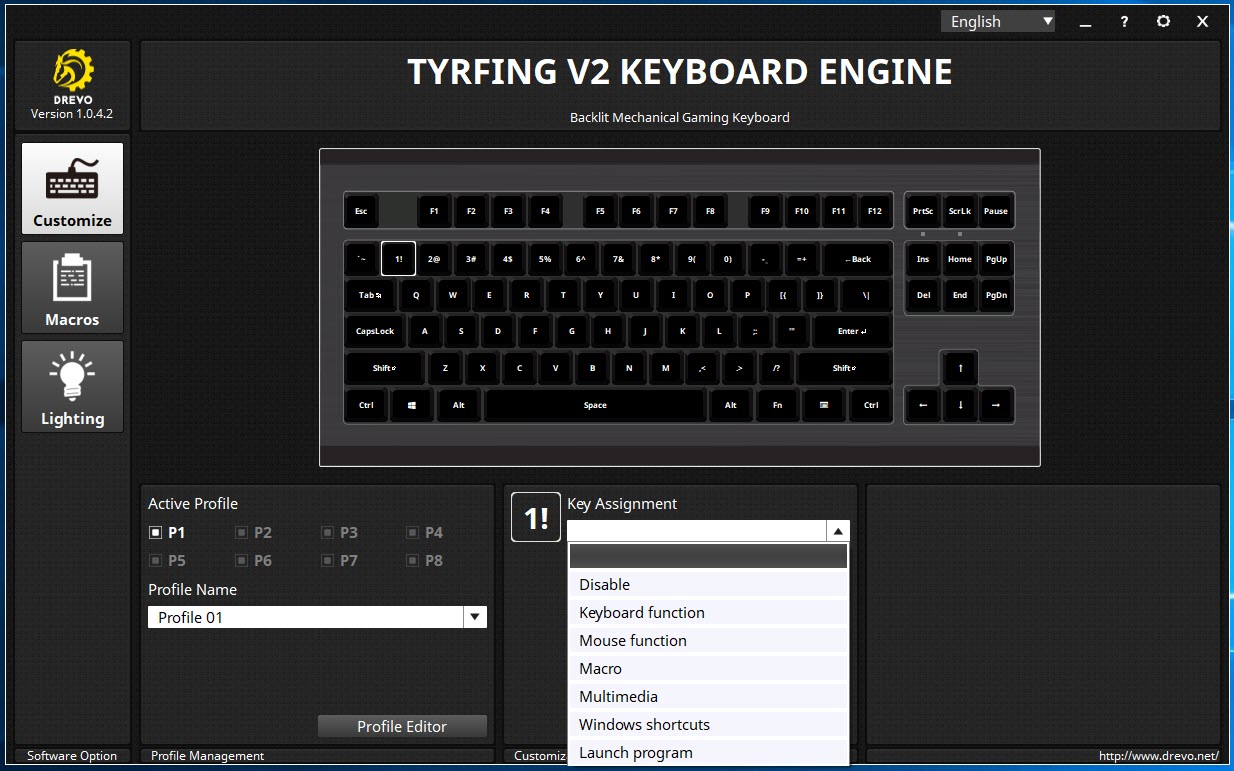
Task: Select the Tab key on keyboard
Action: (x=370, y=295)
